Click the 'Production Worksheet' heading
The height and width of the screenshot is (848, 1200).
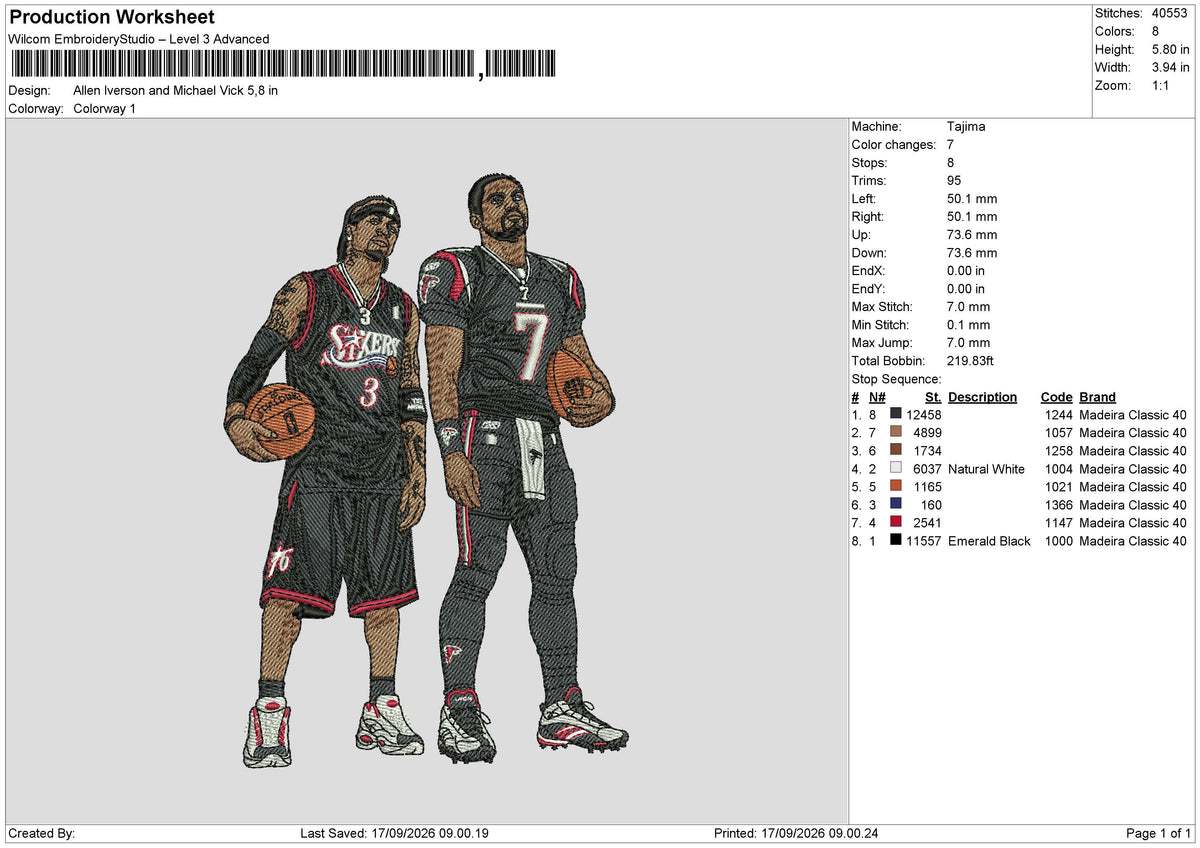pos(112,17)
